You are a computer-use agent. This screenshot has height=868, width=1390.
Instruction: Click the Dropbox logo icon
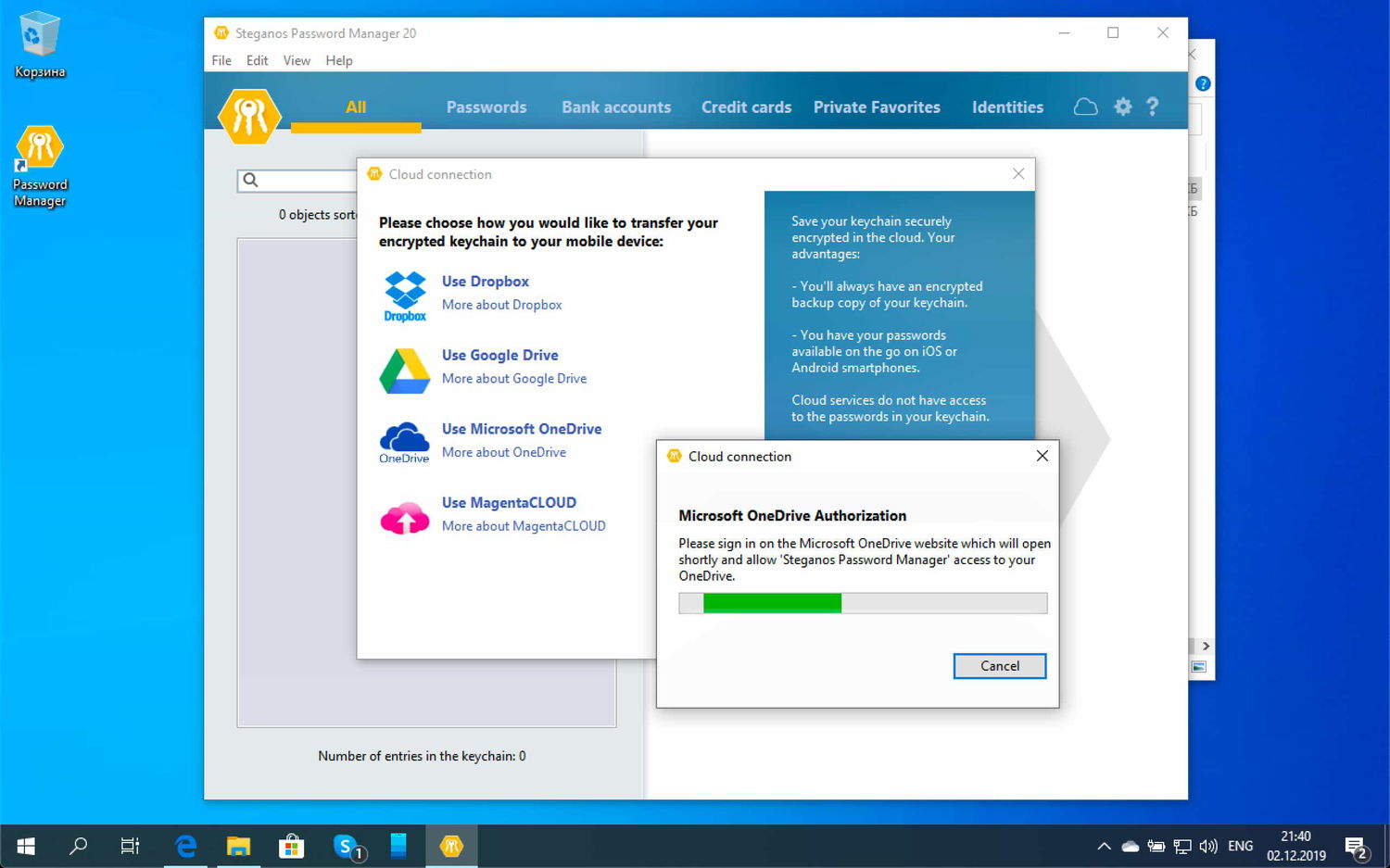click(x=405, y=296)
